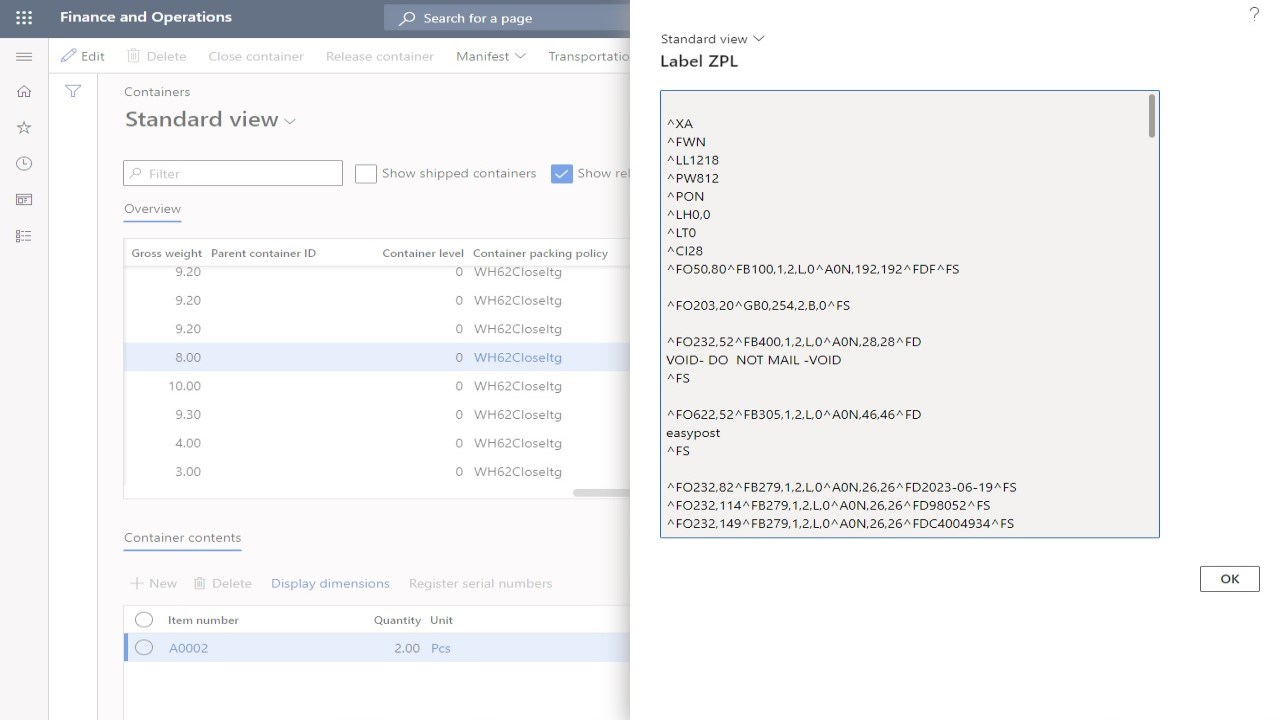Click the quantity 2.00 cell

pos(406,648)
